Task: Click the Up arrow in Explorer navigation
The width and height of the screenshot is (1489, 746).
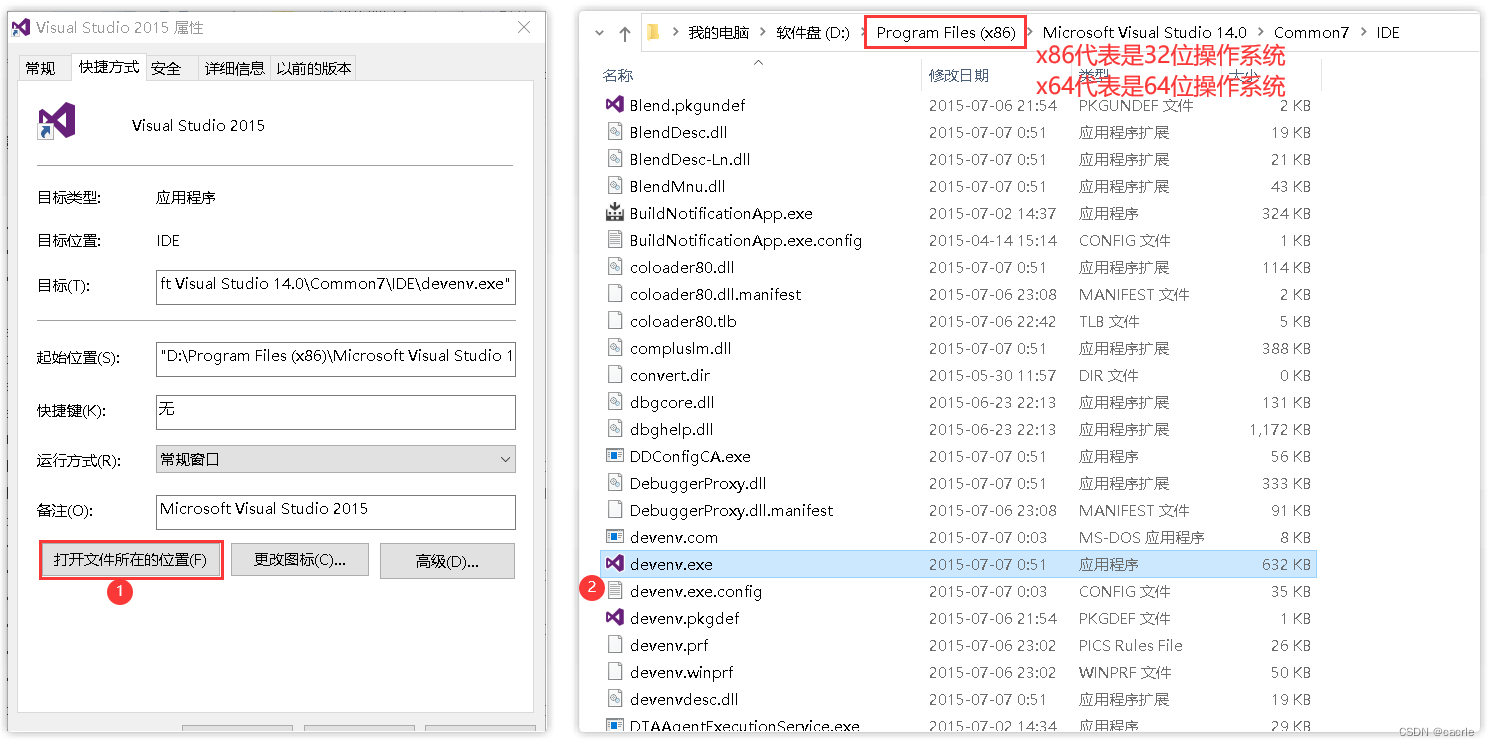Action: (x=625, y=33)
